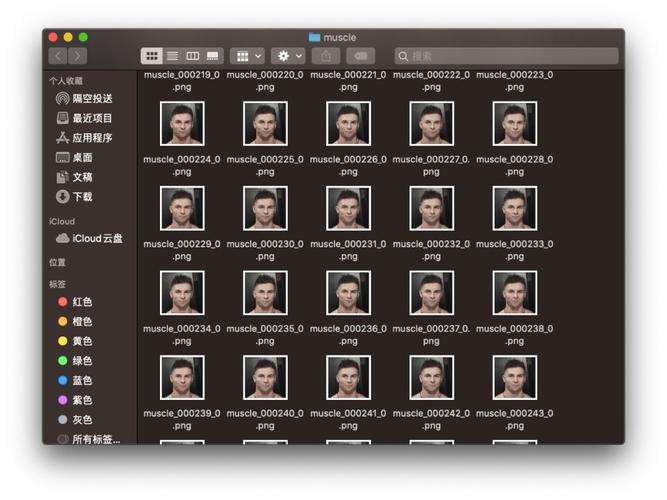Click the 个人收藏 sidebar section header
Viewport: 667px width, 500px height.
pyautogui.click(x=66, y=81)
